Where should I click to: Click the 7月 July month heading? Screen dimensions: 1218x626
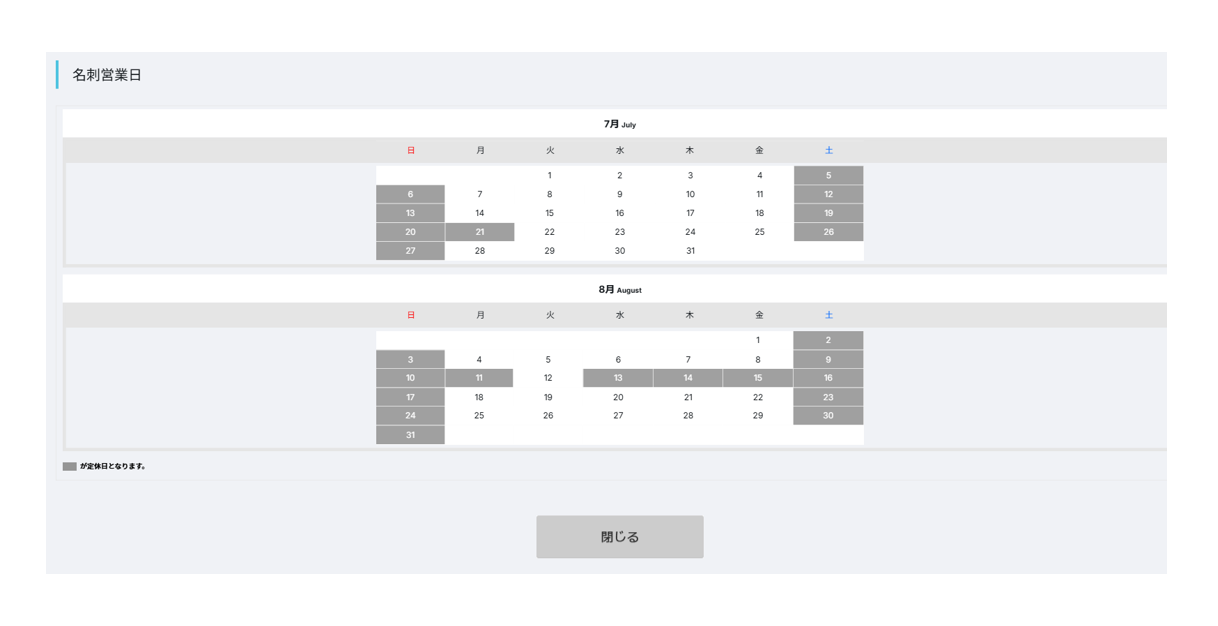tap(619, 125)
